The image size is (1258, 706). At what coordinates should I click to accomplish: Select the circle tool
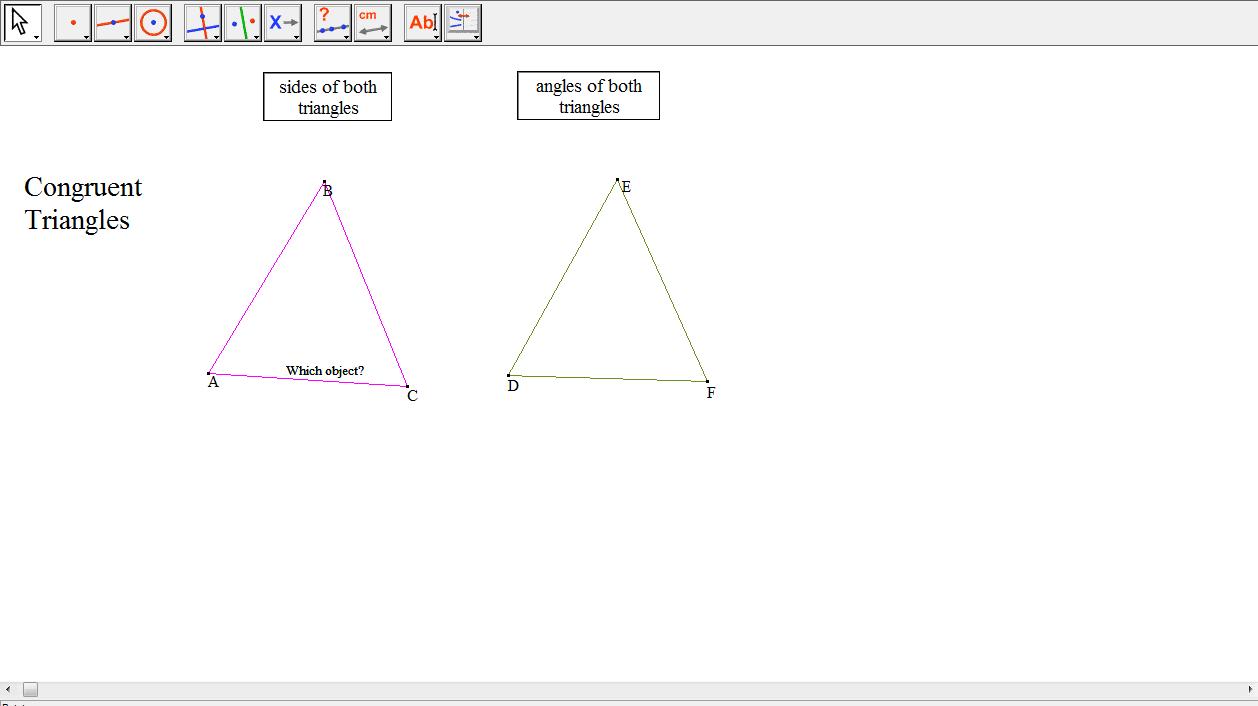click(x=153, y=21)
